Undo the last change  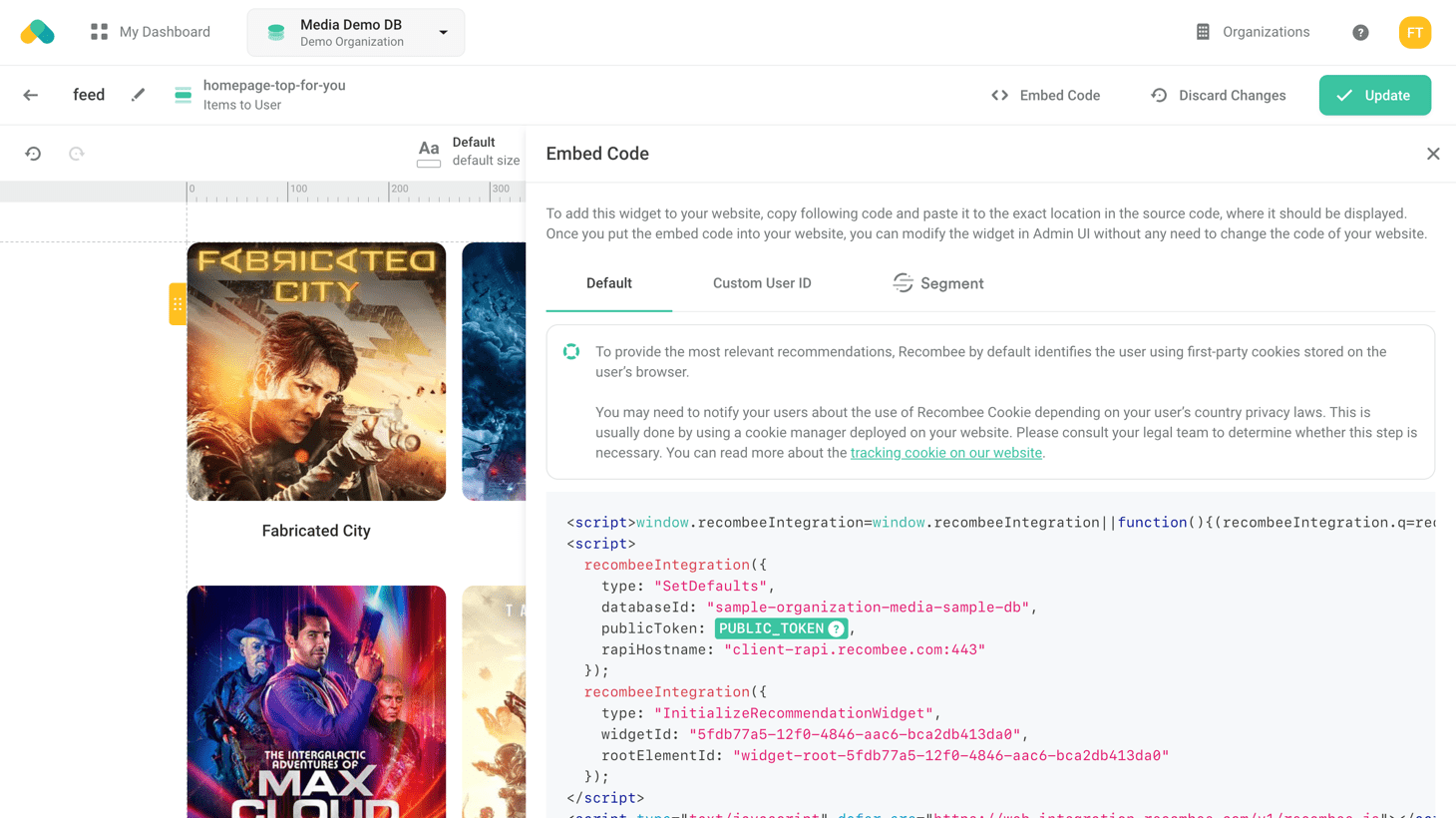(33, 154)
